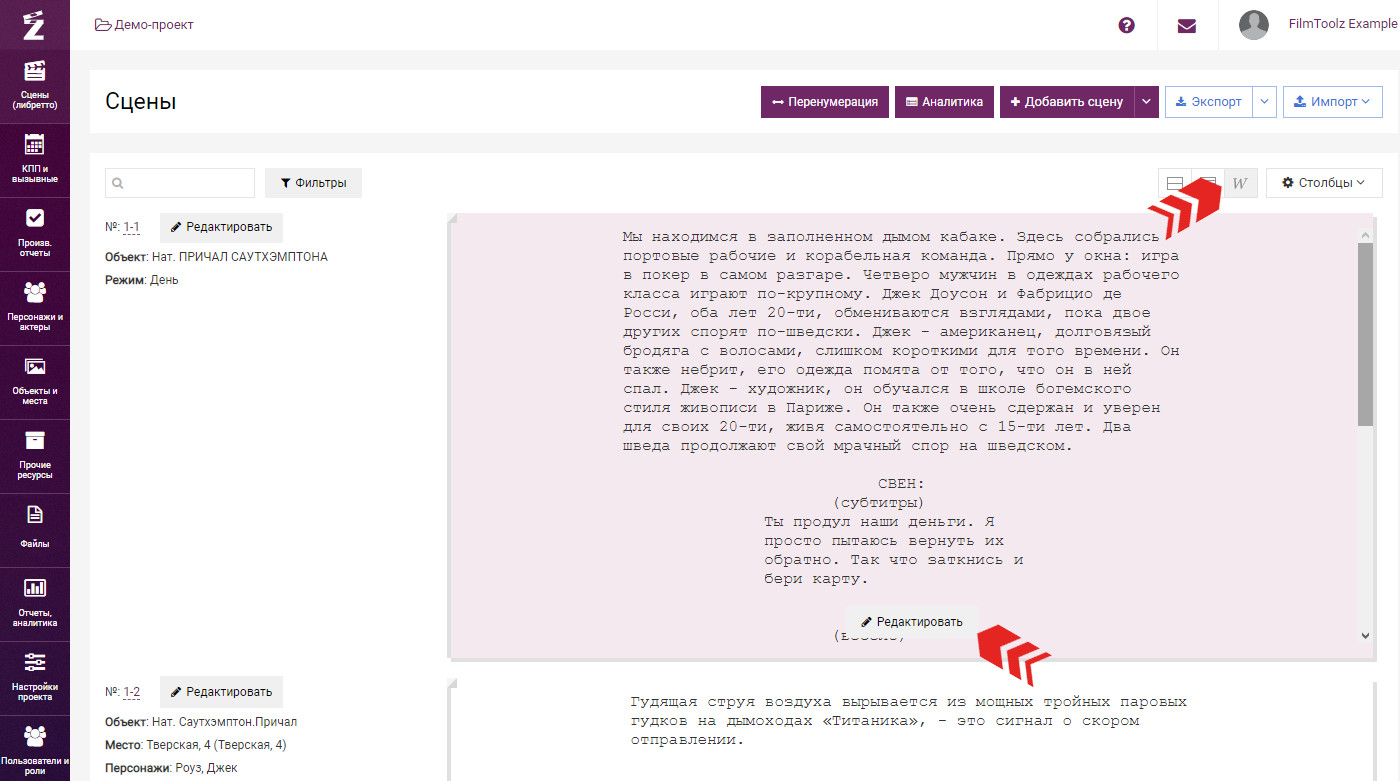Click the user avatar picture
This screenshot has width=1400, height=781.
(x=1254, y=25)
